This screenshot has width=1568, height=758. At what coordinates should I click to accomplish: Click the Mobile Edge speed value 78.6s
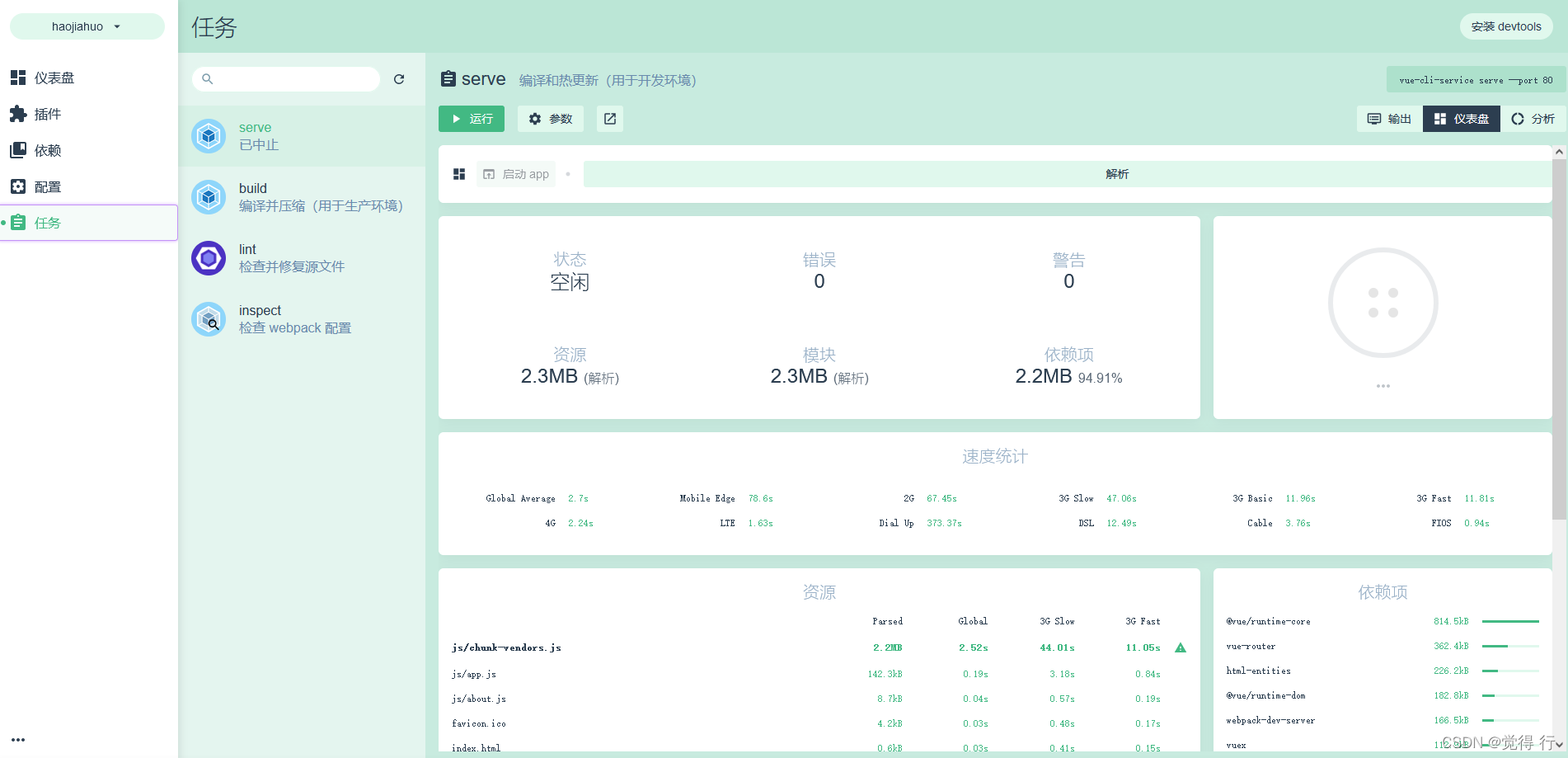760,498
